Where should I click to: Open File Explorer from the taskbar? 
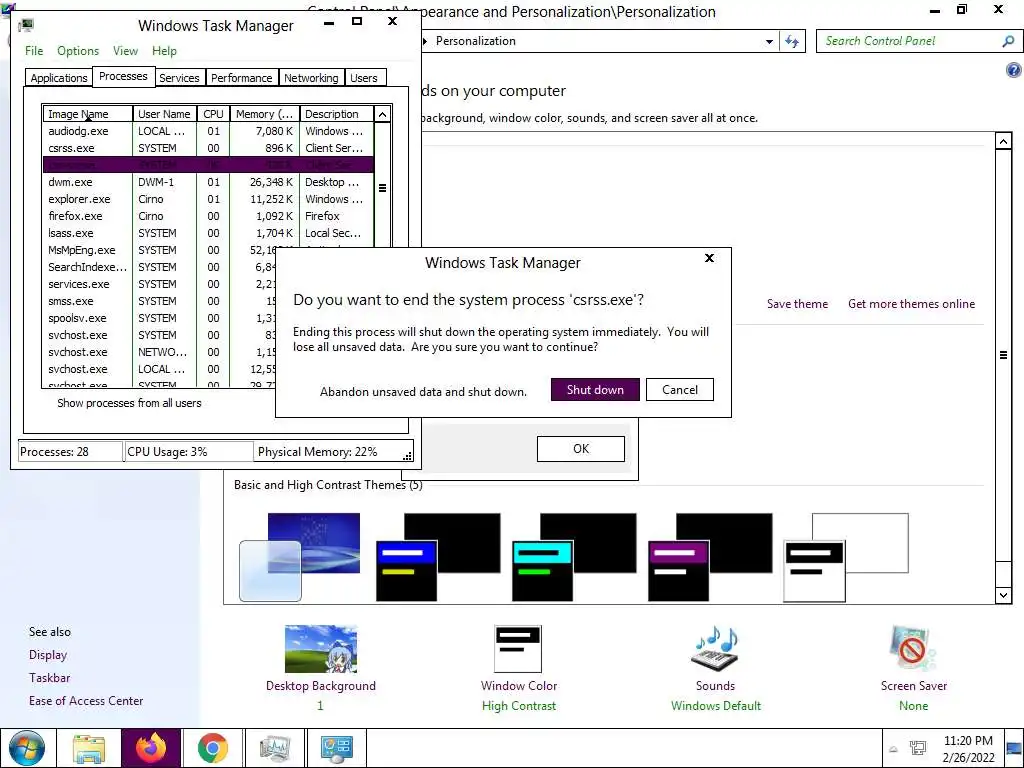tap(88, 748)
